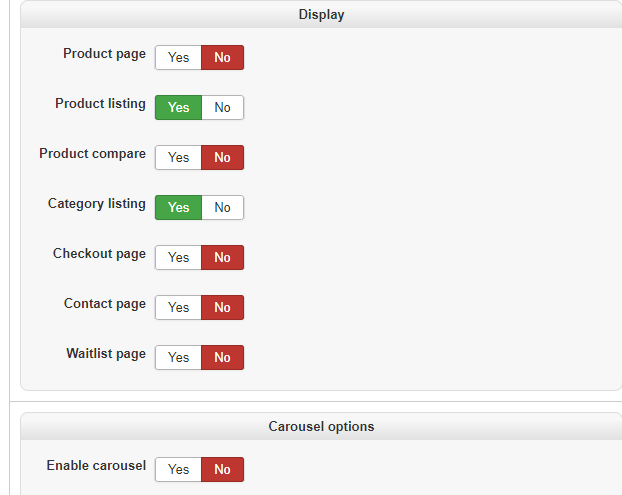Select No for Waitlist page

tap(222, 358)
